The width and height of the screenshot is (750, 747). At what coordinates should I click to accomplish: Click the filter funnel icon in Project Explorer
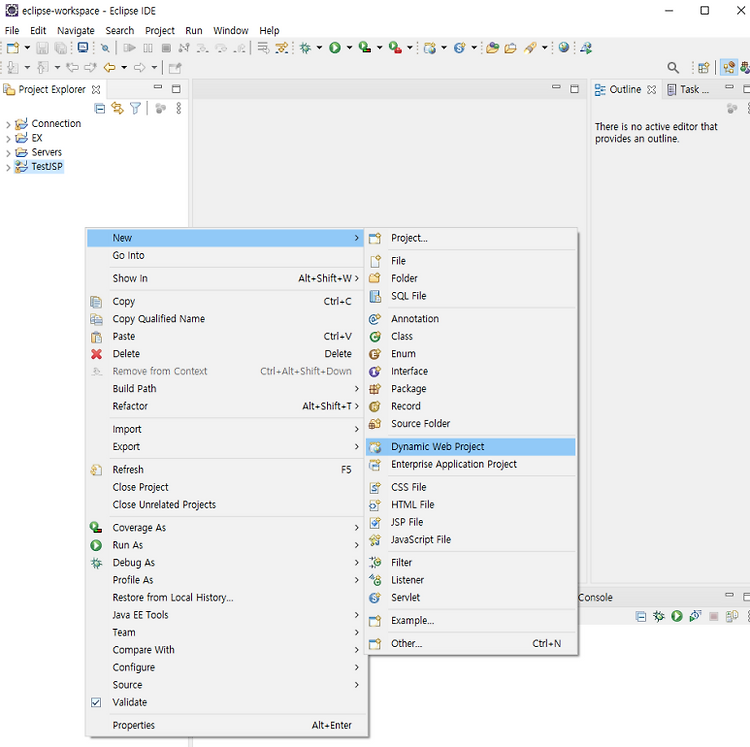135,109
